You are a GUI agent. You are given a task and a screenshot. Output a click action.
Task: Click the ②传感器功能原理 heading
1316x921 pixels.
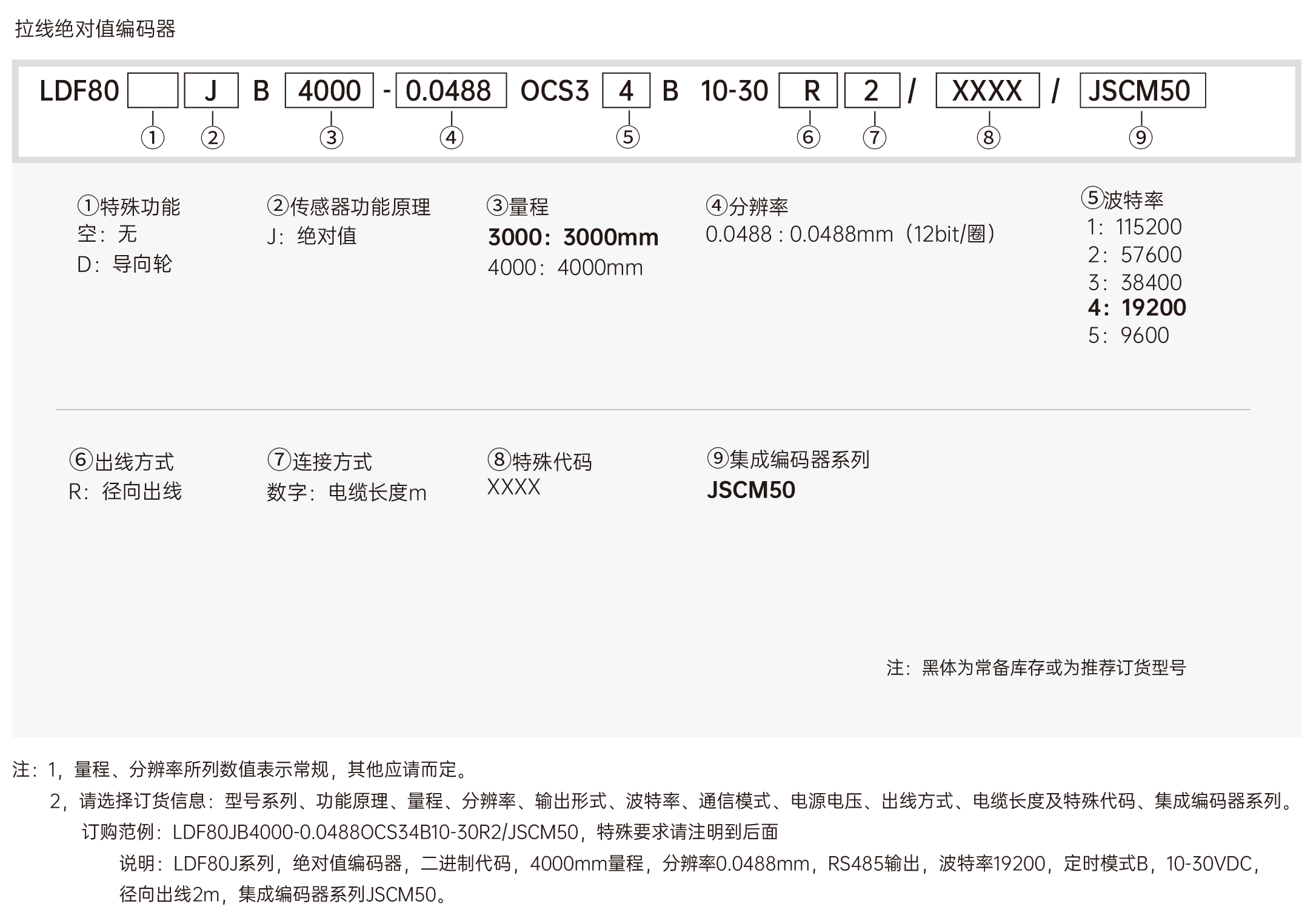(349, 207)
